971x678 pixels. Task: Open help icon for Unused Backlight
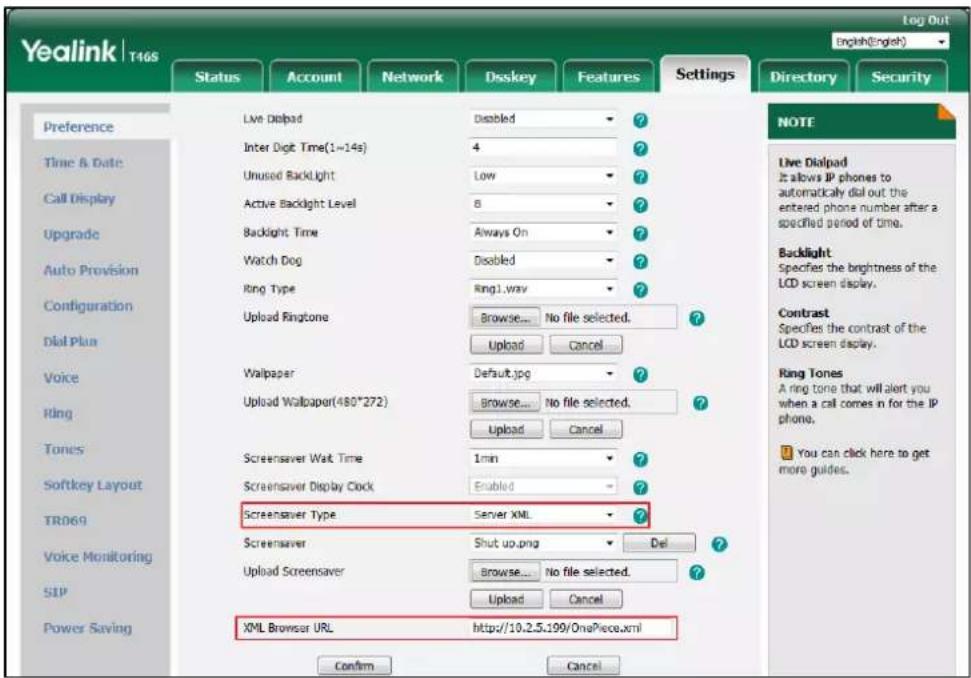click(x=640, y=177)
